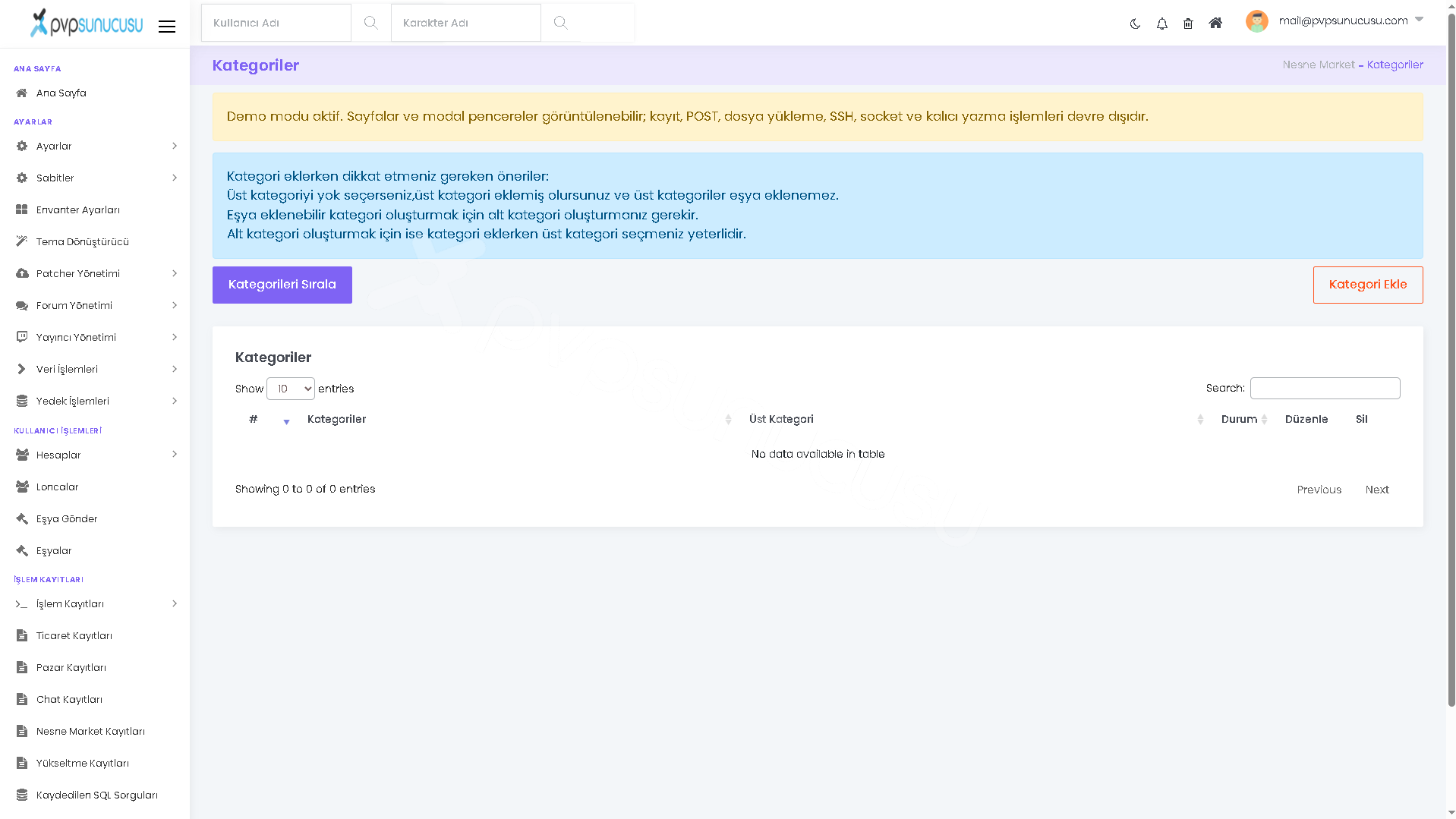This screenshot has width=1456, height=819.
Task: Focus the table Search input field
Action: point(1325,388)
